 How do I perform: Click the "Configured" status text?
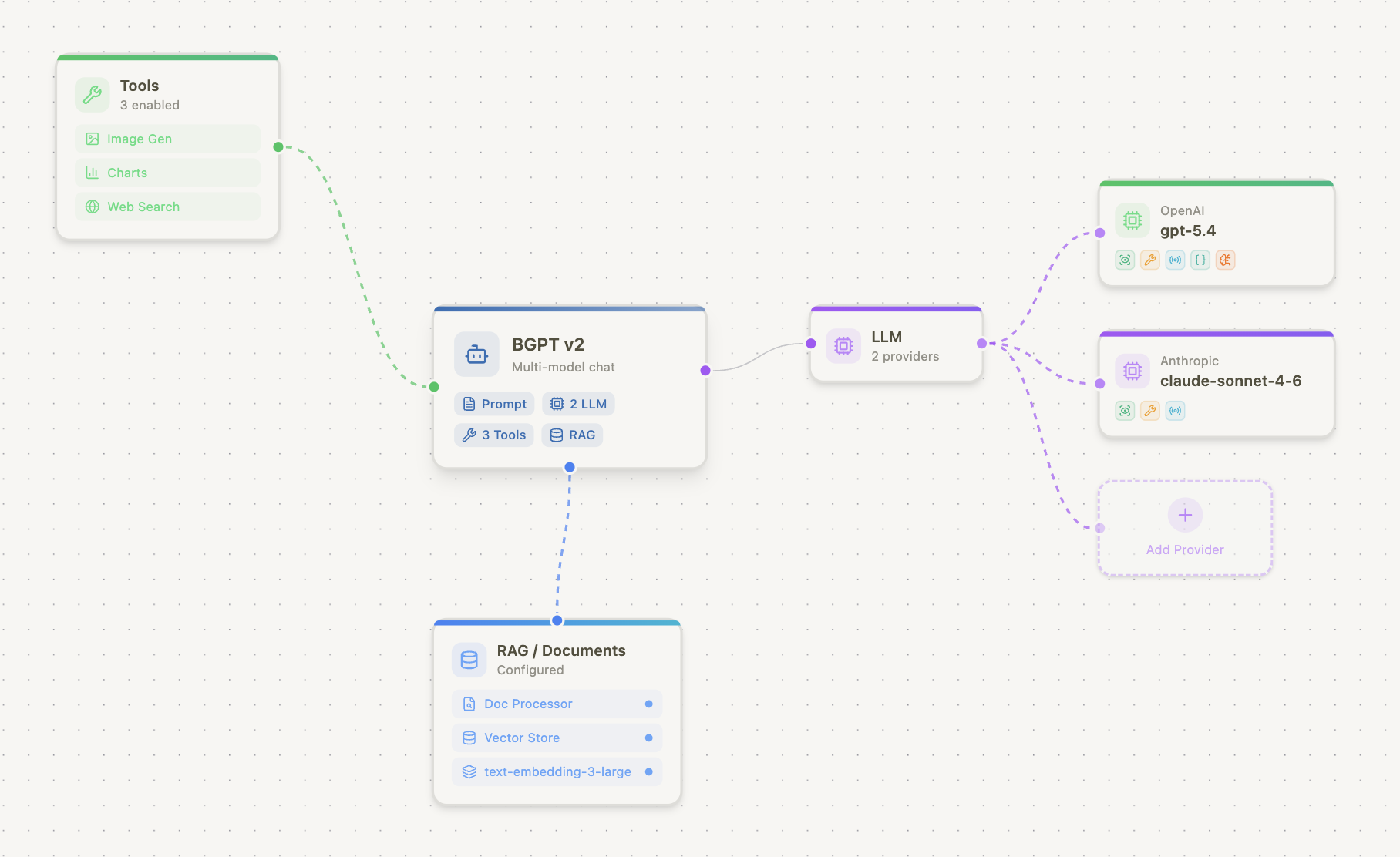[530, 670]
